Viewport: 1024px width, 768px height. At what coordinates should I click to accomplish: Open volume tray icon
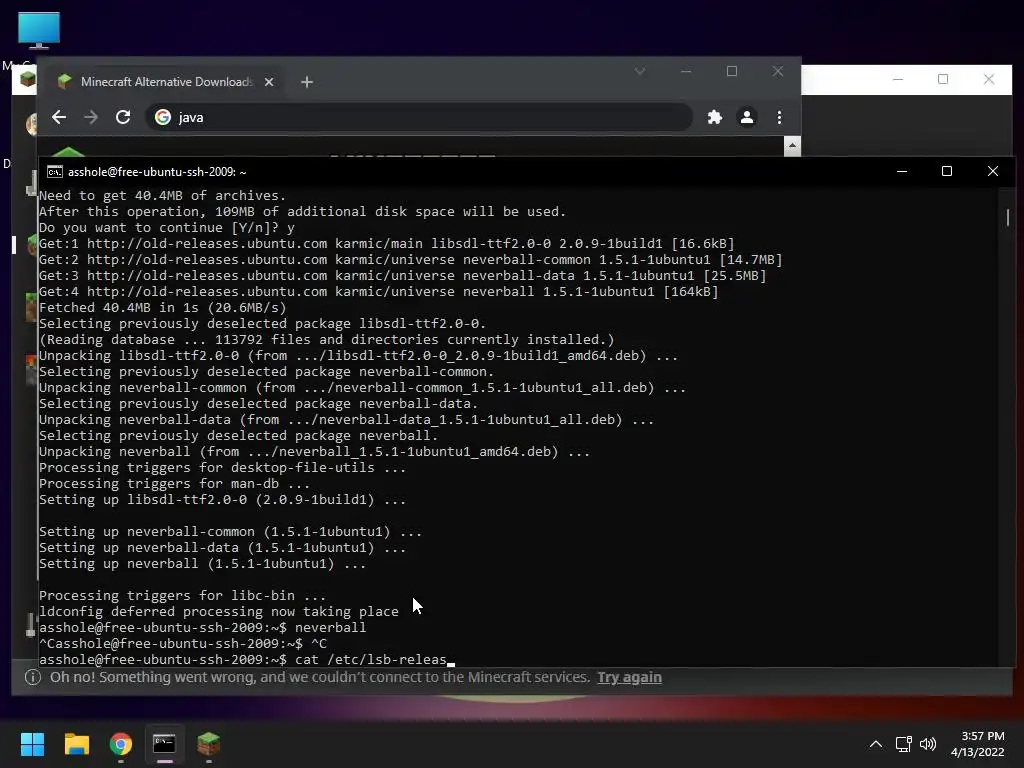927,744
